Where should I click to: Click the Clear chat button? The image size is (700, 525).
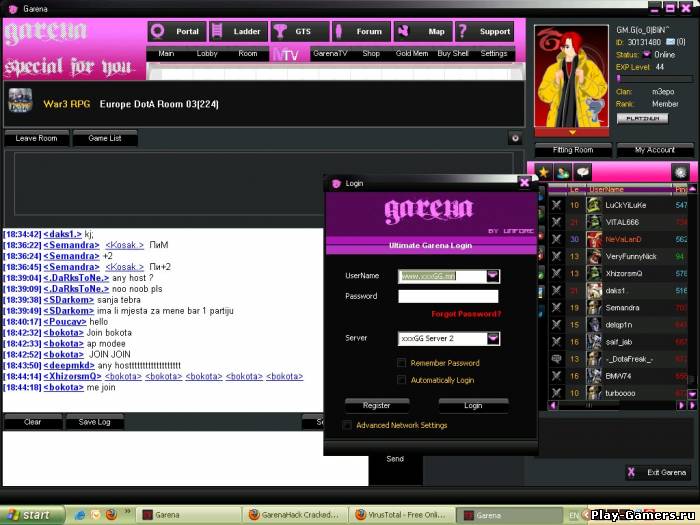point(33,422)
